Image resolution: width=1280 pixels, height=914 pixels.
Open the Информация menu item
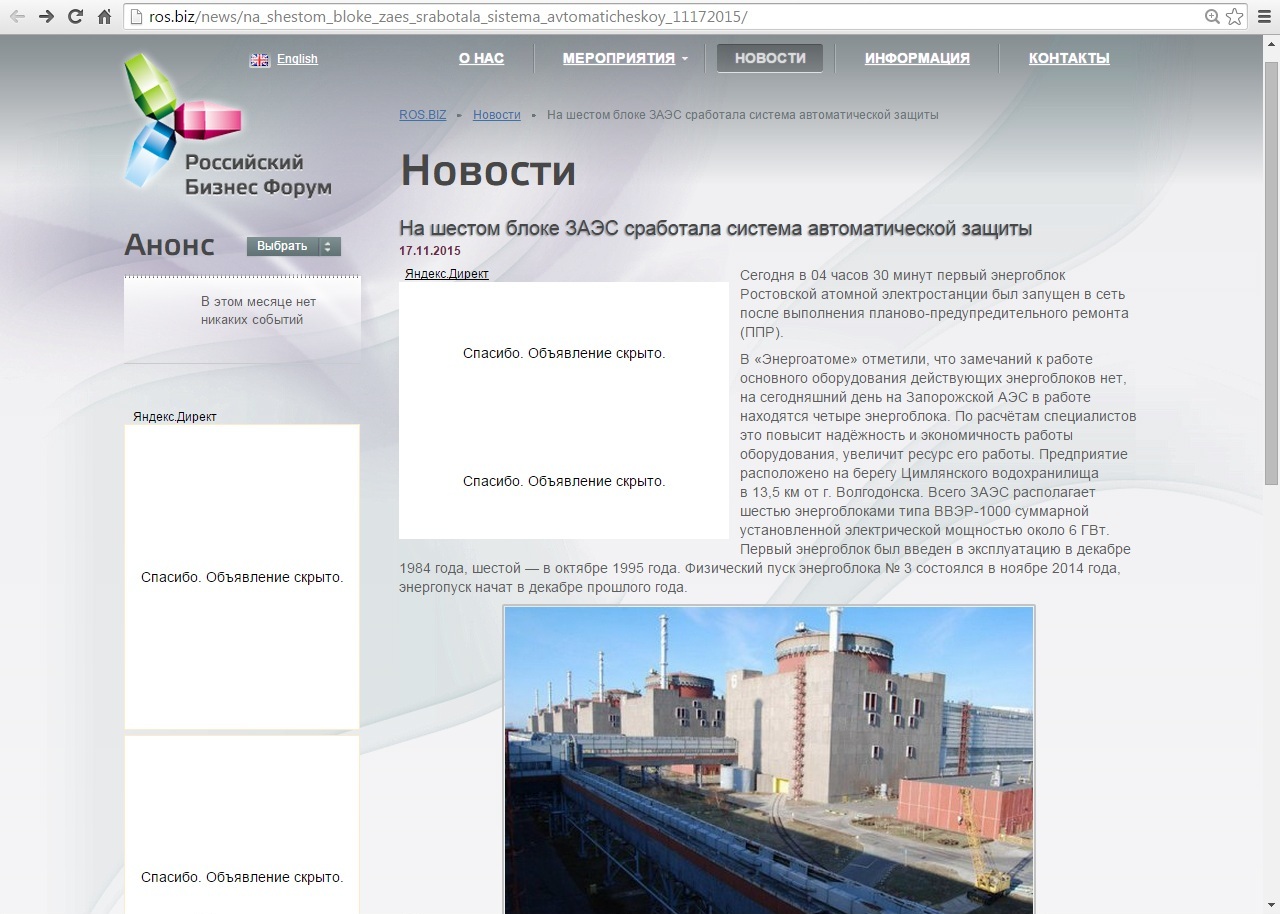tap(917, 58)
